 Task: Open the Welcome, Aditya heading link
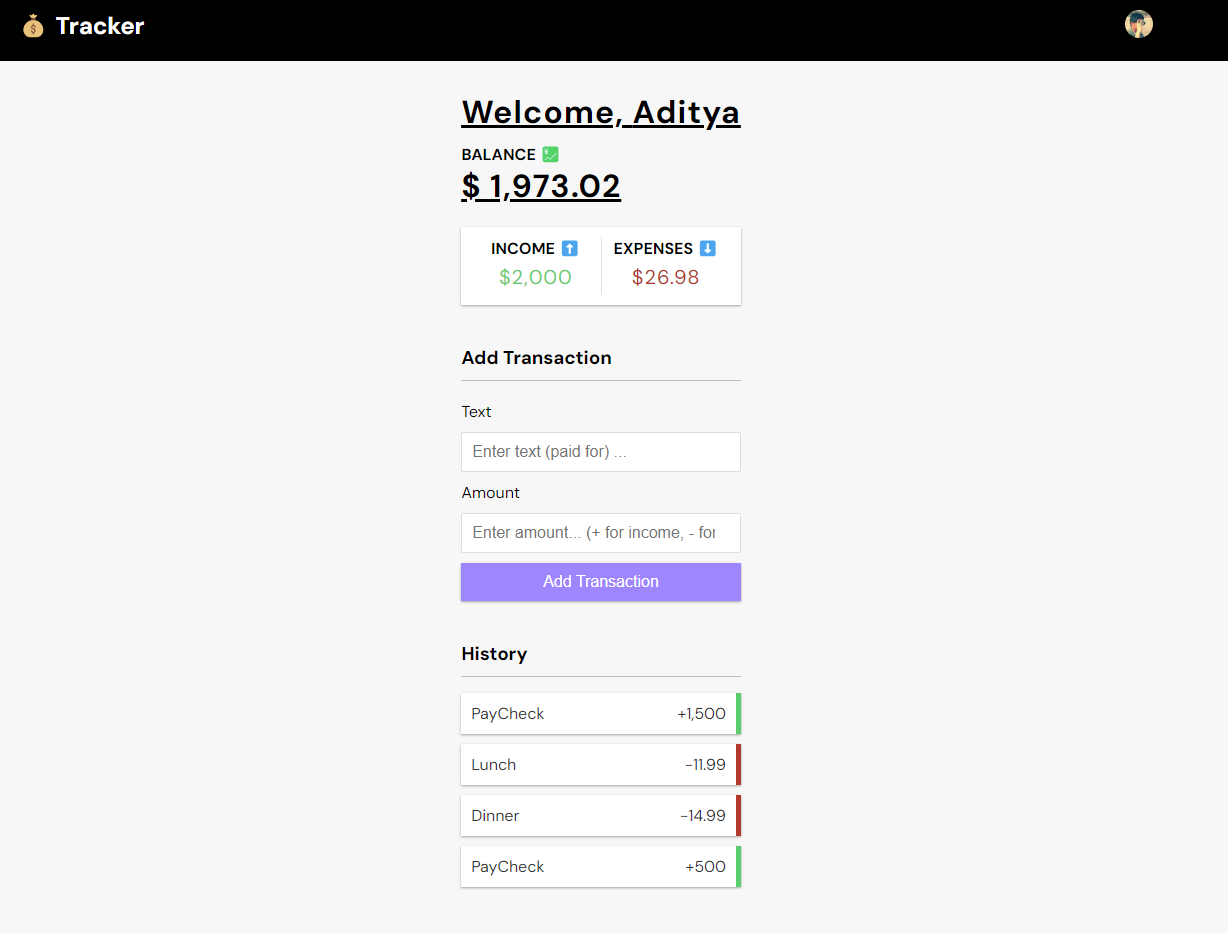pyautogui.click(x=600, y=112)
